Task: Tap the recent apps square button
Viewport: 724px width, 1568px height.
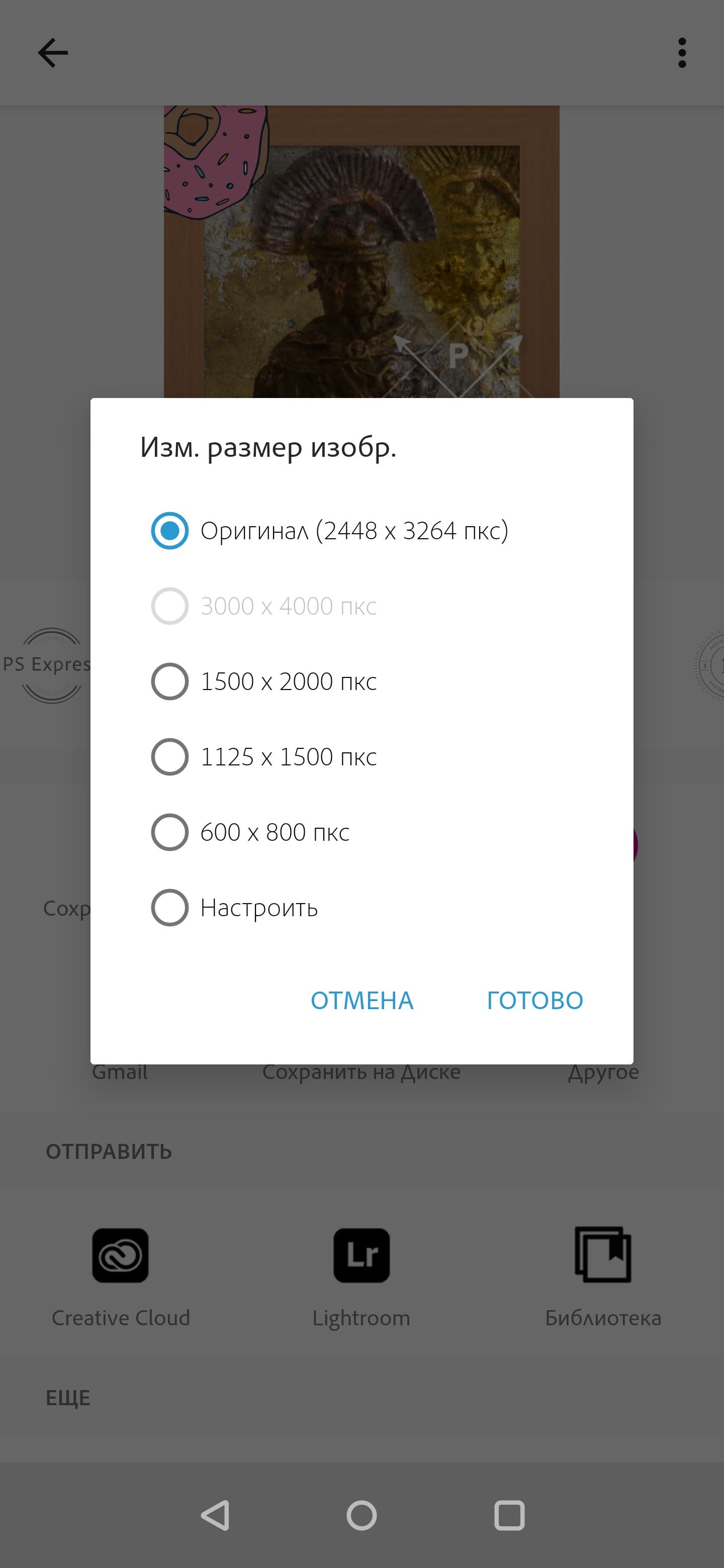Action: pos(509,1515)
